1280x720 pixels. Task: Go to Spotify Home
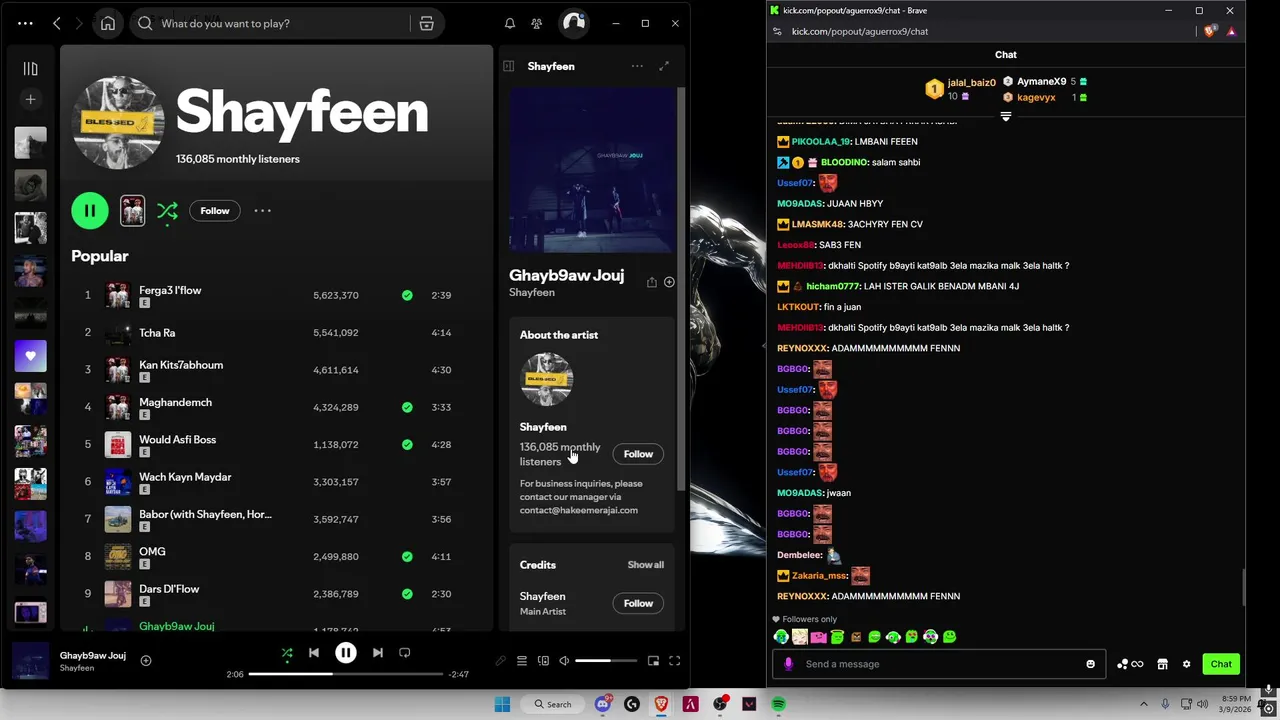click(x=108, y=23)
